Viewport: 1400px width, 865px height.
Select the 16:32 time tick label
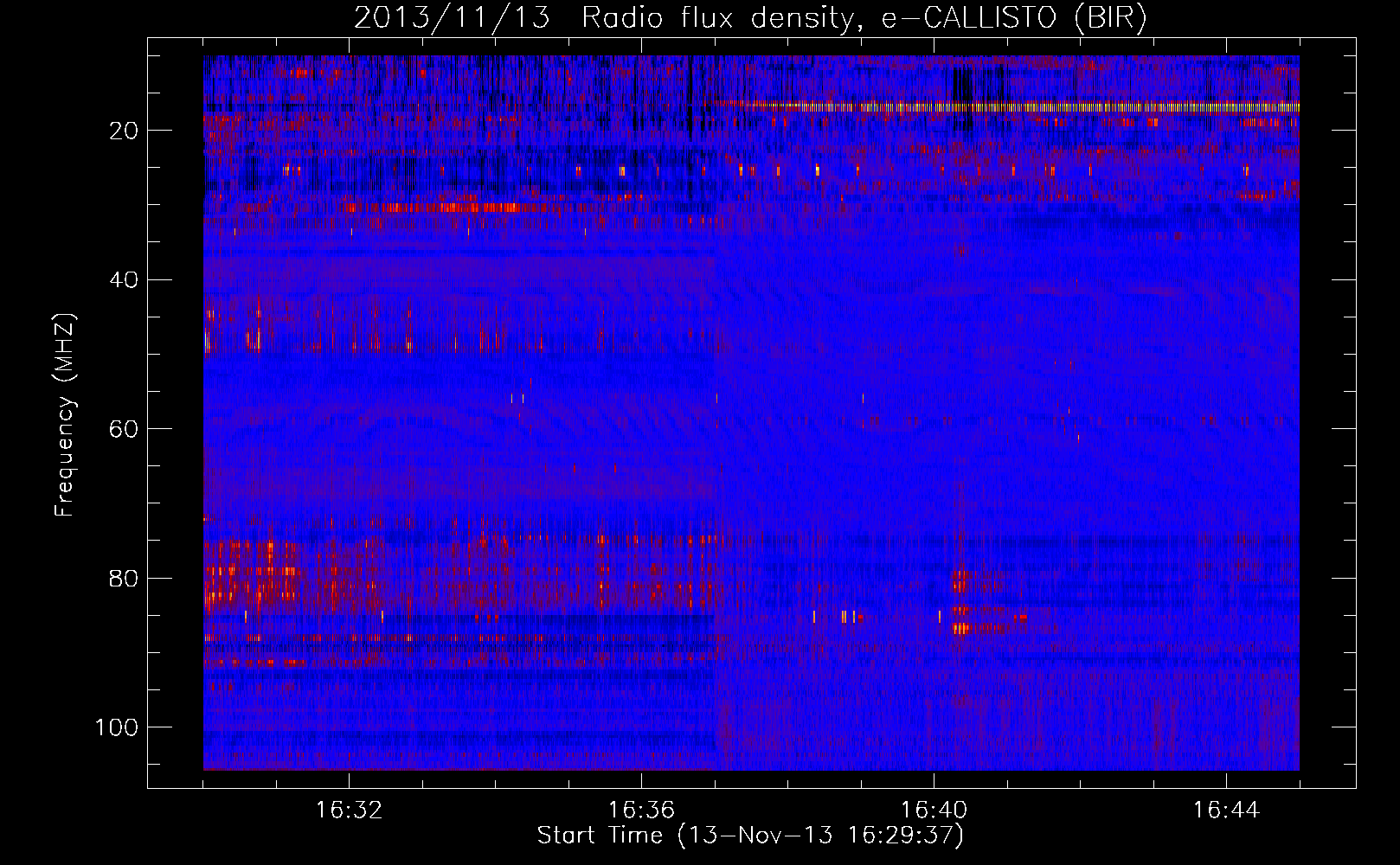coord(349,811)
